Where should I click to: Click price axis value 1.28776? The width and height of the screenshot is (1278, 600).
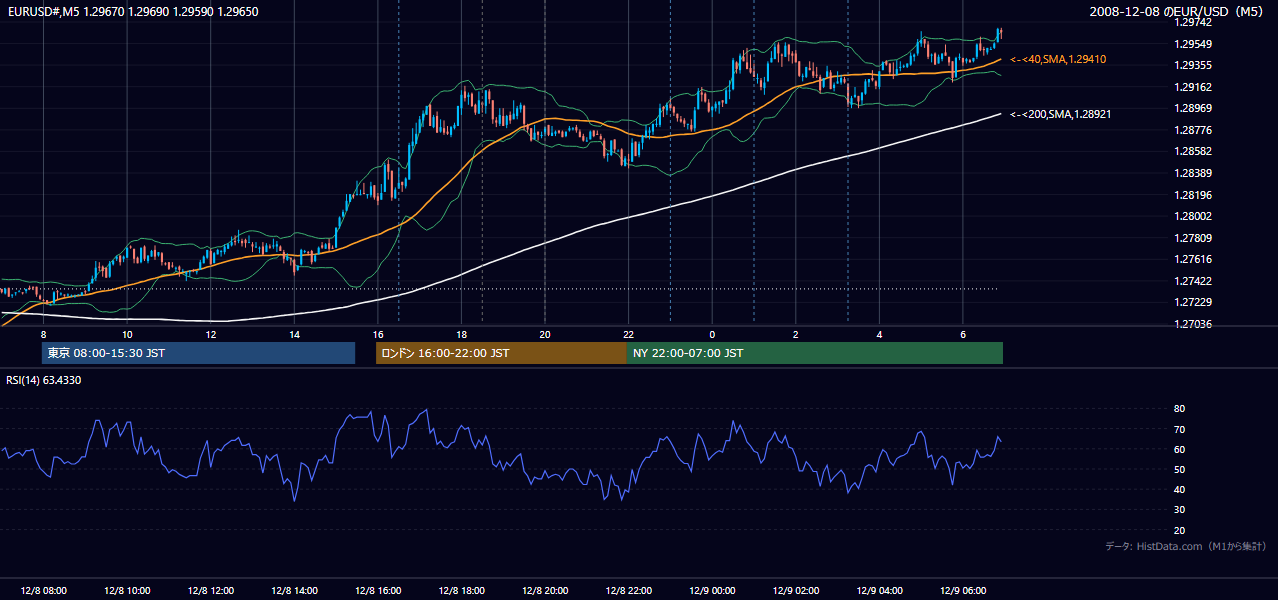1193,130
